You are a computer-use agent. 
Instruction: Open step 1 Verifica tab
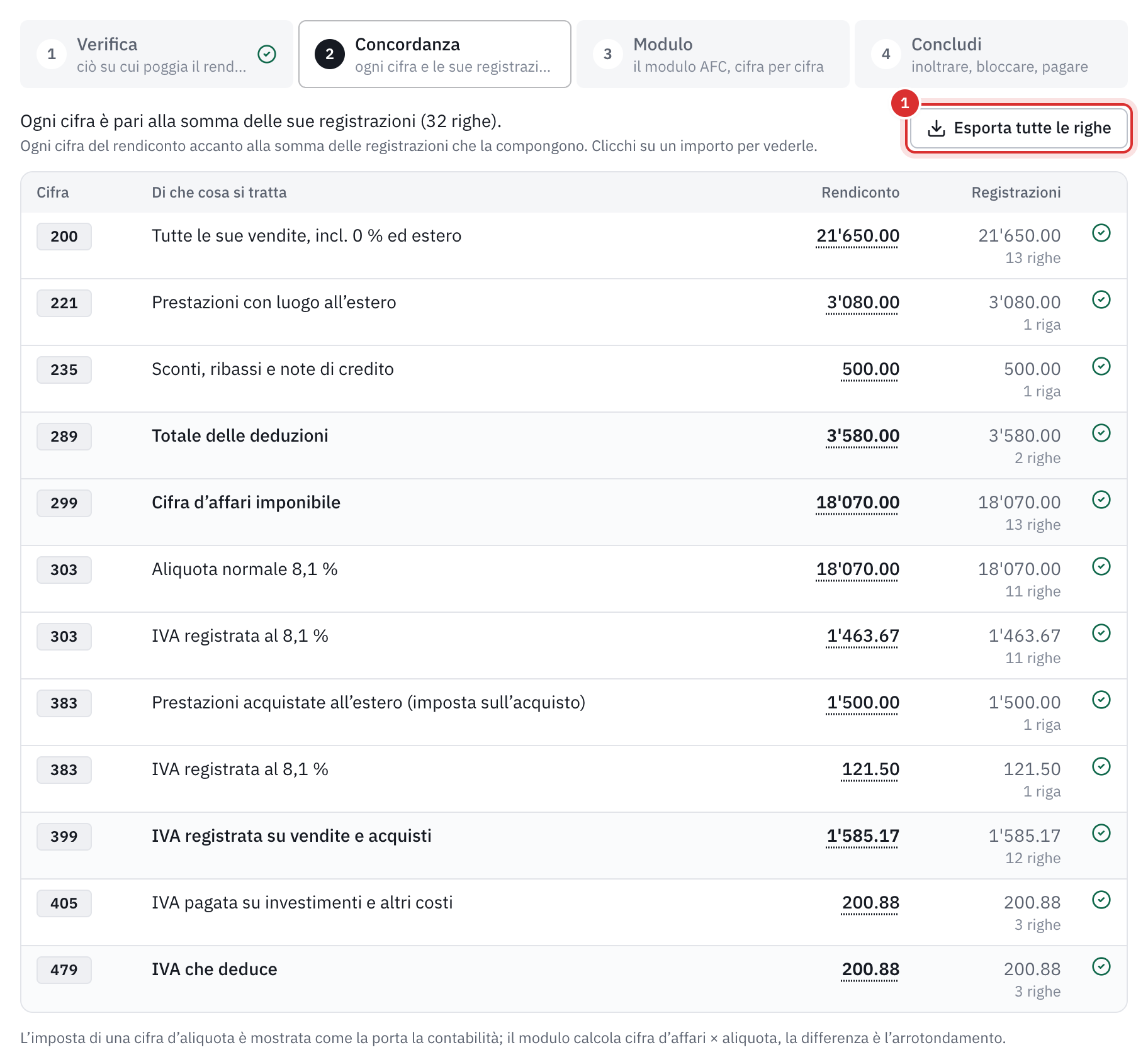tap(157, 54)
